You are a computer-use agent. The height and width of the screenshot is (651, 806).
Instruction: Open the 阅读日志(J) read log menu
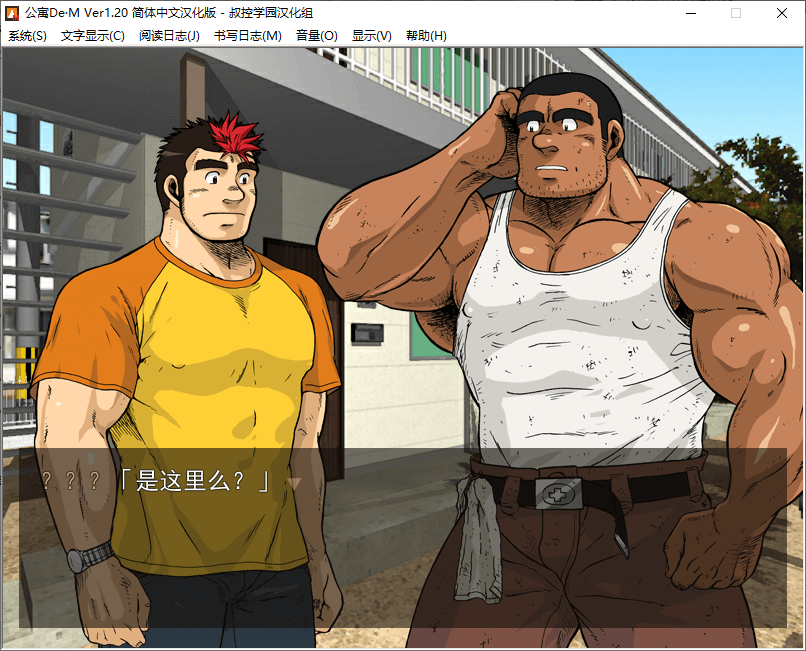[x=169, y=36]
